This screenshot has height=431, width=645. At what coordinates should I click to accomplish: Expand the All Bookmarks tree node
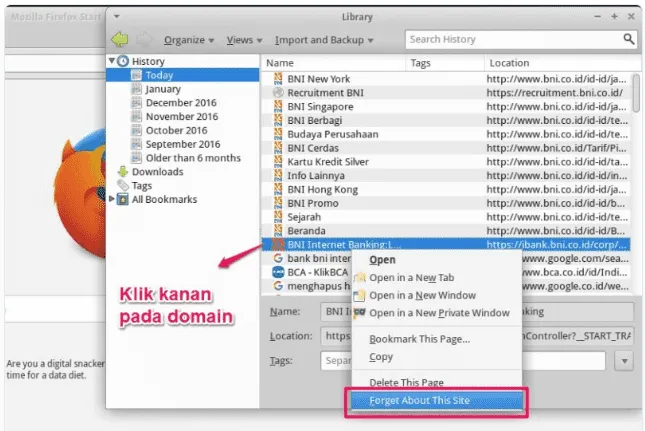click(111, 199)
